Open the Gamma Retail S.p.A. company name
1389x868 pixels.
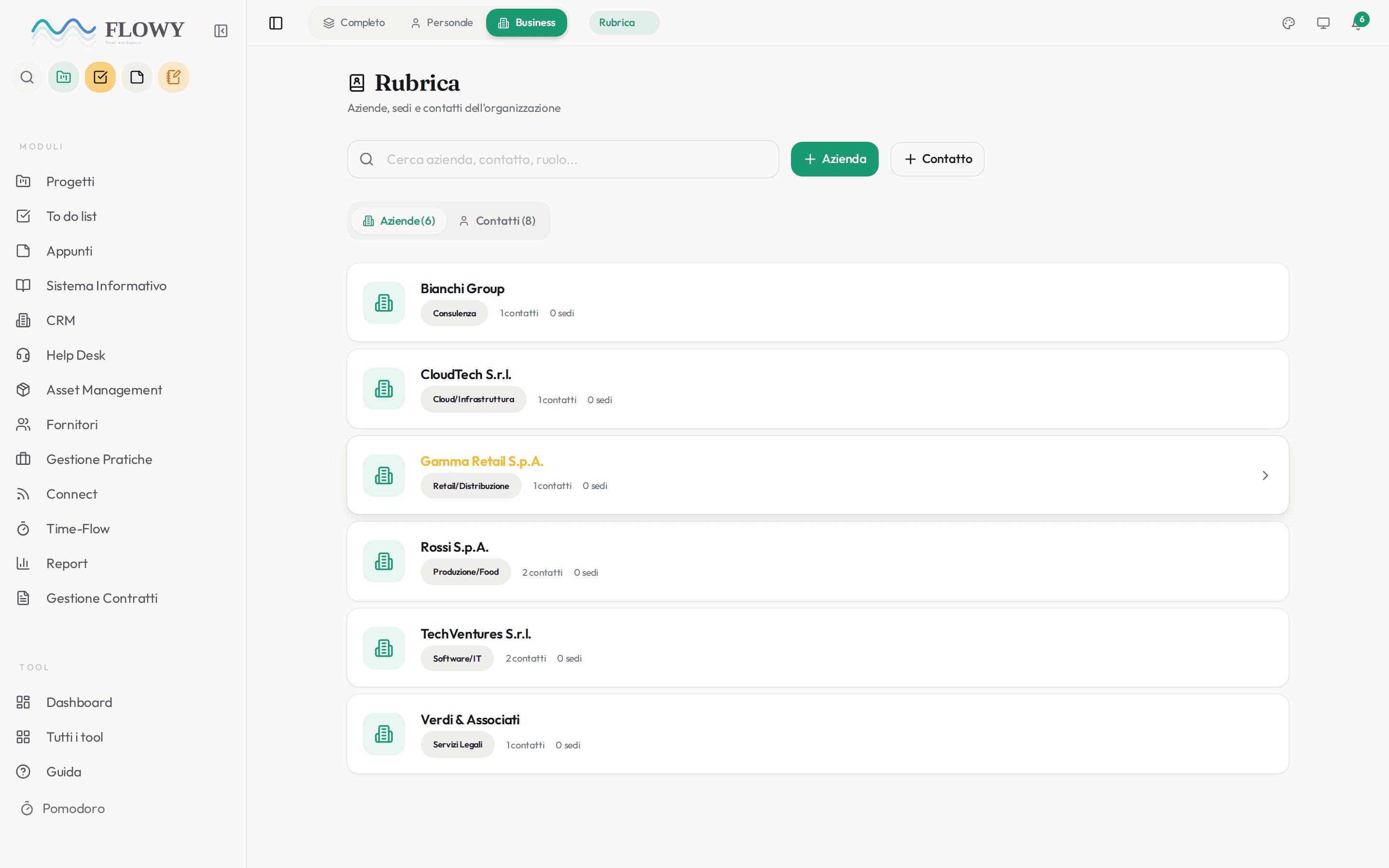pos(482,461)
